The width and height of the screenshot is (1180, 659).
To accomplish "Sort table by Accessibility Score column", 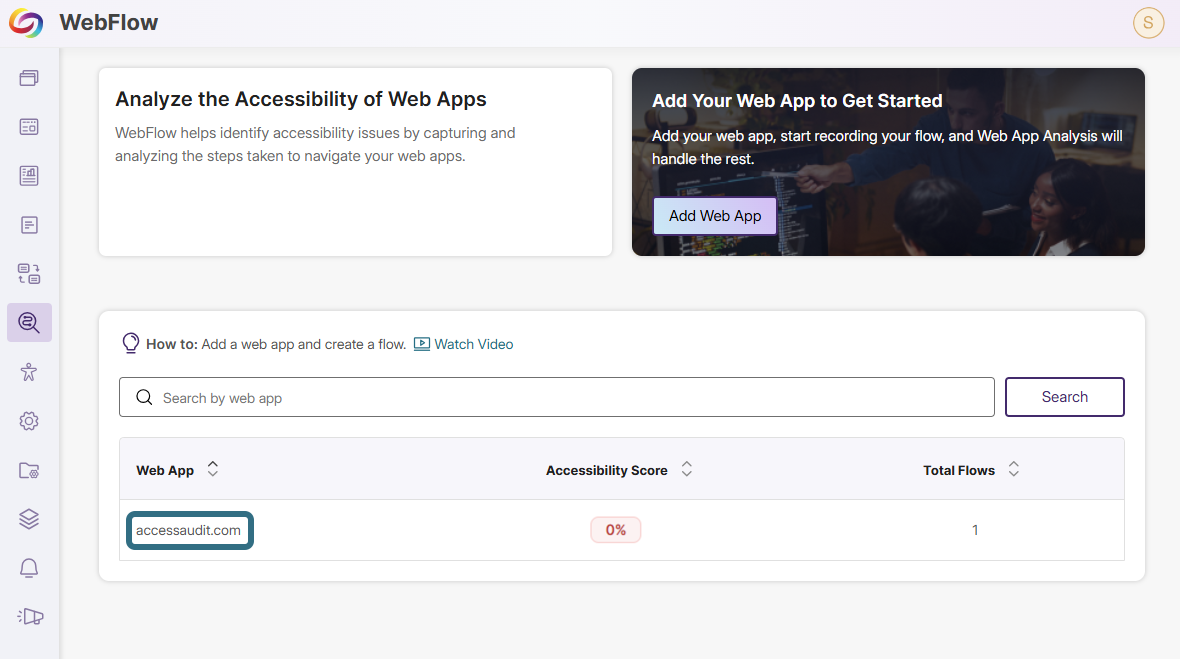I will [x=686, y=469].
